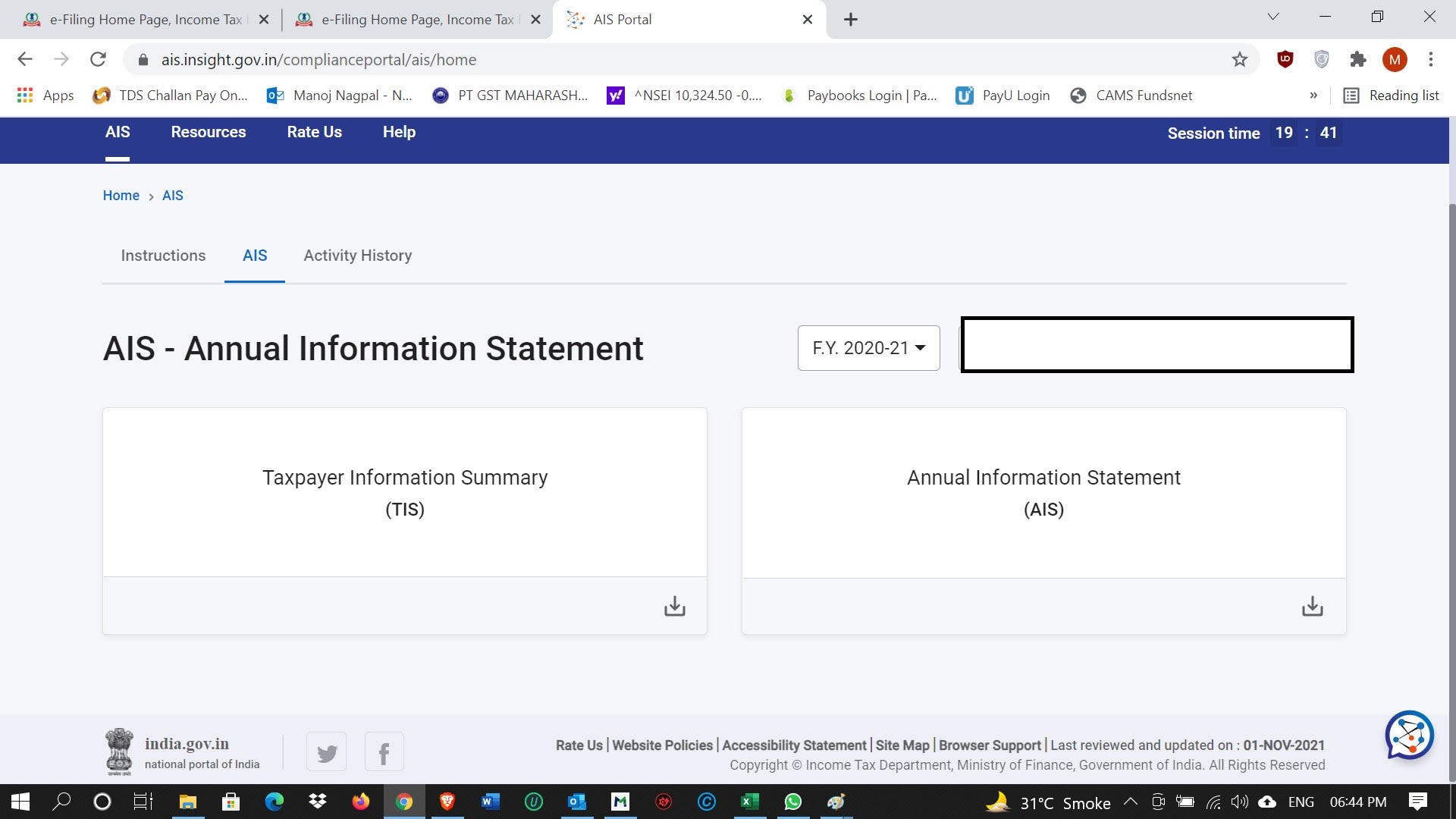Switch to the Instructions tab
This screenshot has height=819, width=1456.
point(163,256)
